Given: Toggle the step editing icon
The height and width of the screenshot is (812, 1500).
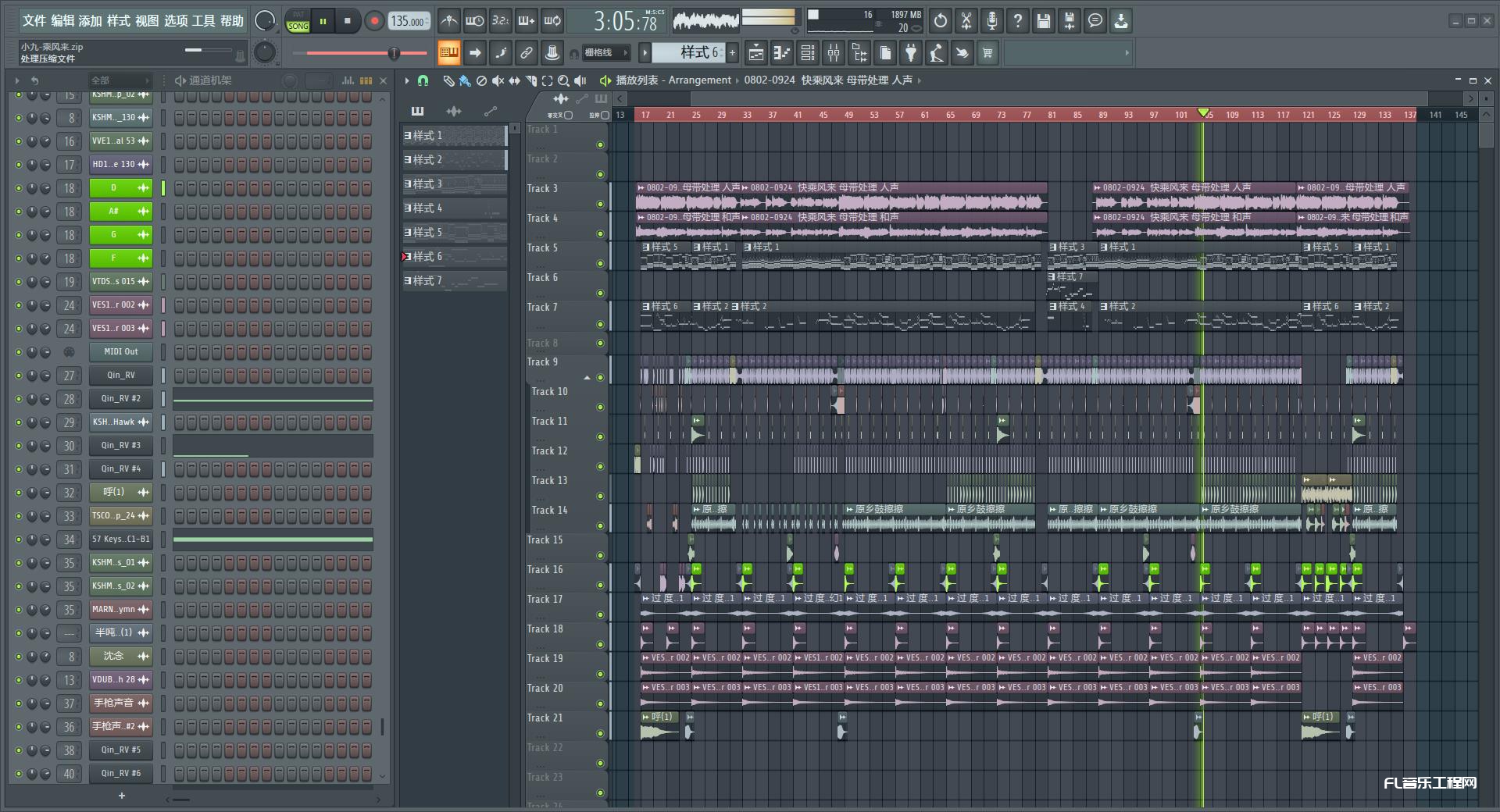Looking at the screenshot, I should [x=500, y=53].
